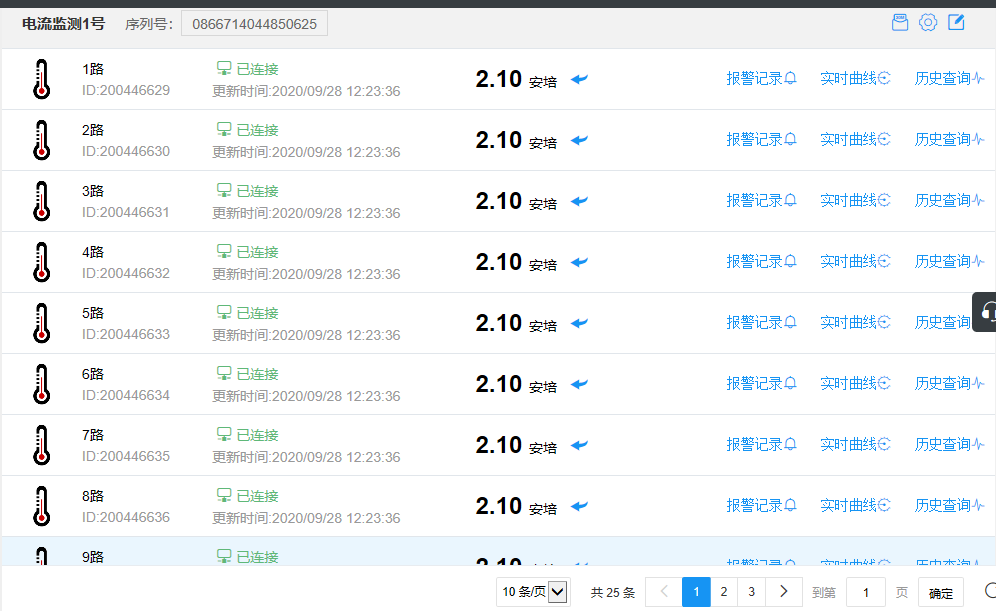View 实时曲线 for 4路
The height and width of the screenshot is (611, 996).
click(x=855, y=261)
